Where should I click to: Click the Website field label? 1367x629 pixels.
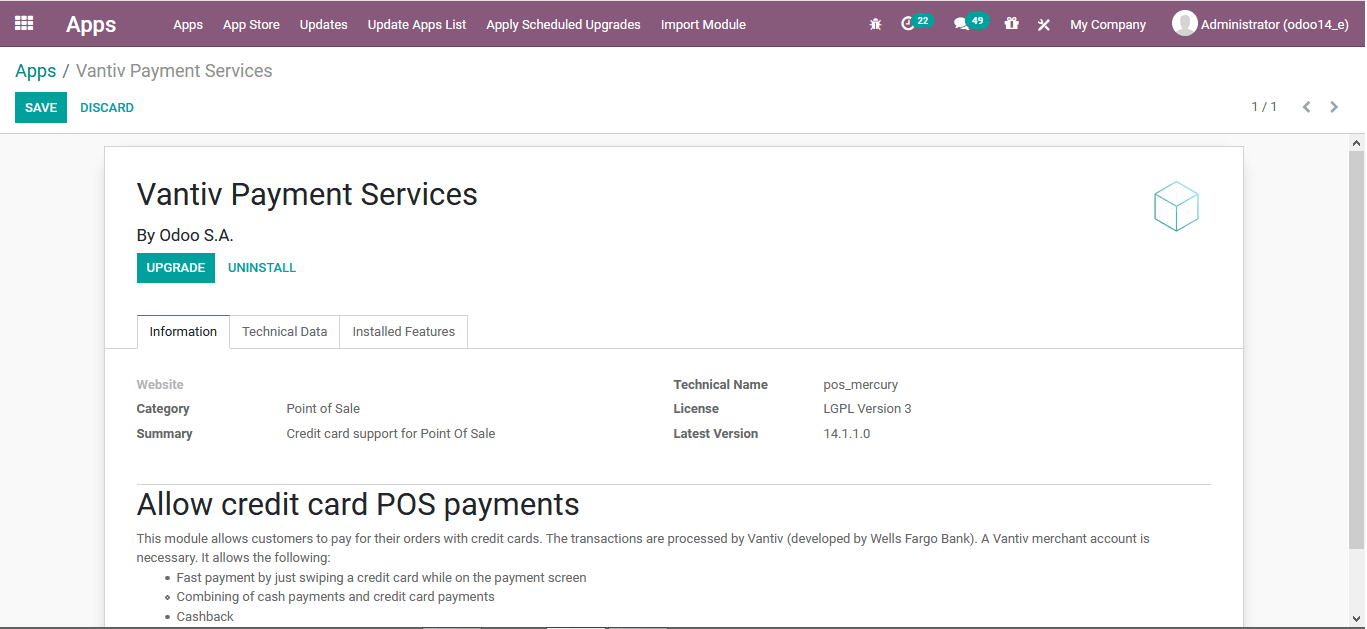tap(160, 384)
